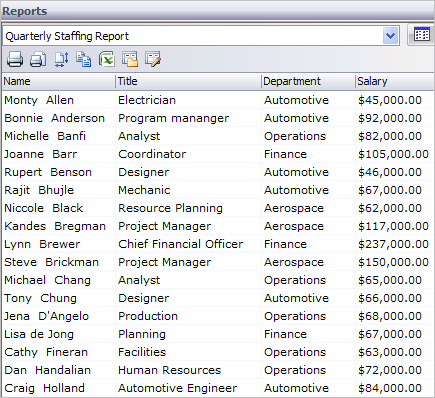Select the Craig Holland name cell
This screenshot has width=435, height=398.
pyautogui.click(x=59, y=388)
